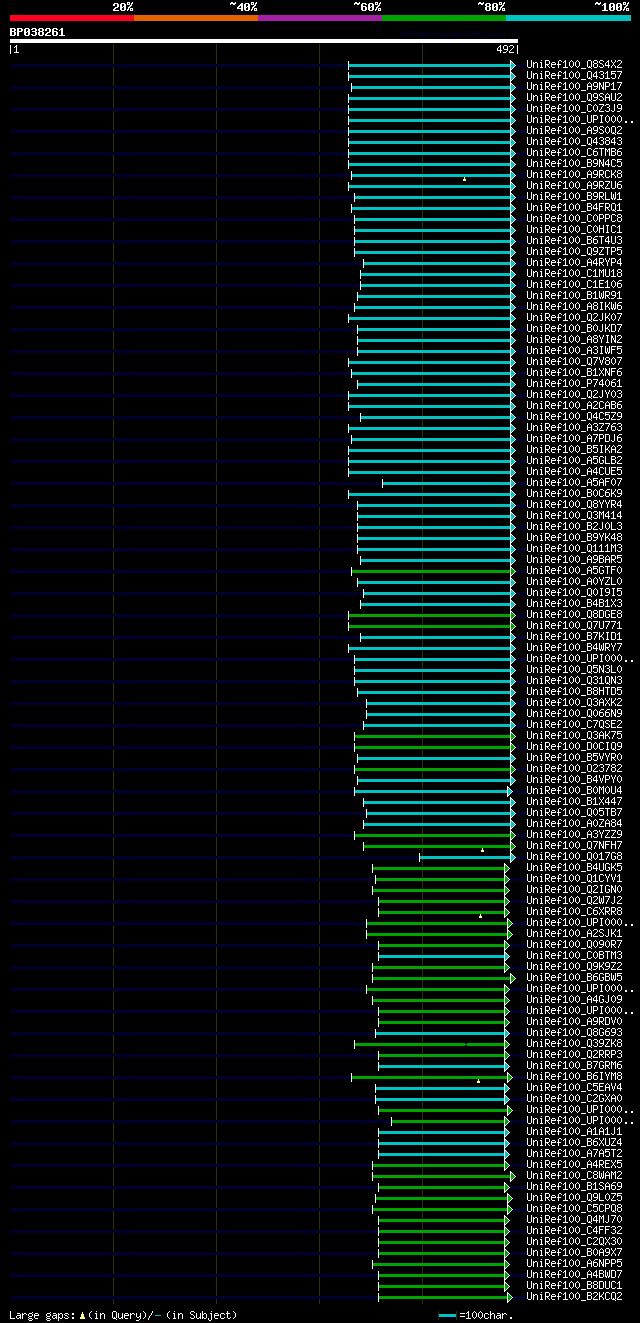Screen dimensions: 640x1323
Task: Open the UniRef100_Q39ZK8 hit link
Action: click(574, 1043)
